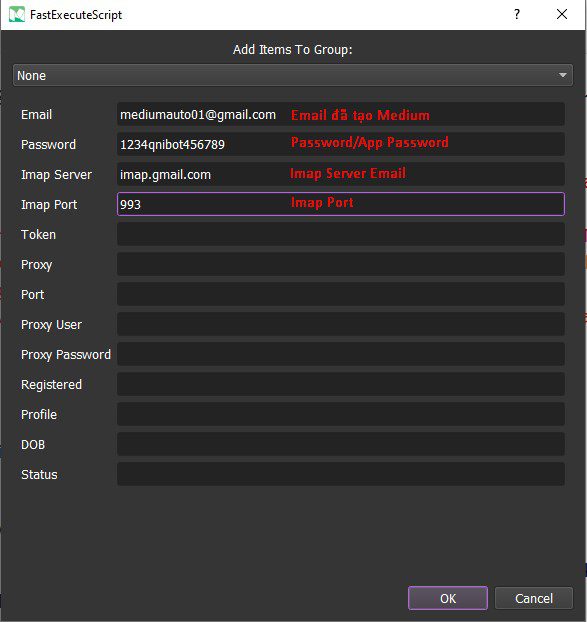Click the Status input field

tap(341, 474)
